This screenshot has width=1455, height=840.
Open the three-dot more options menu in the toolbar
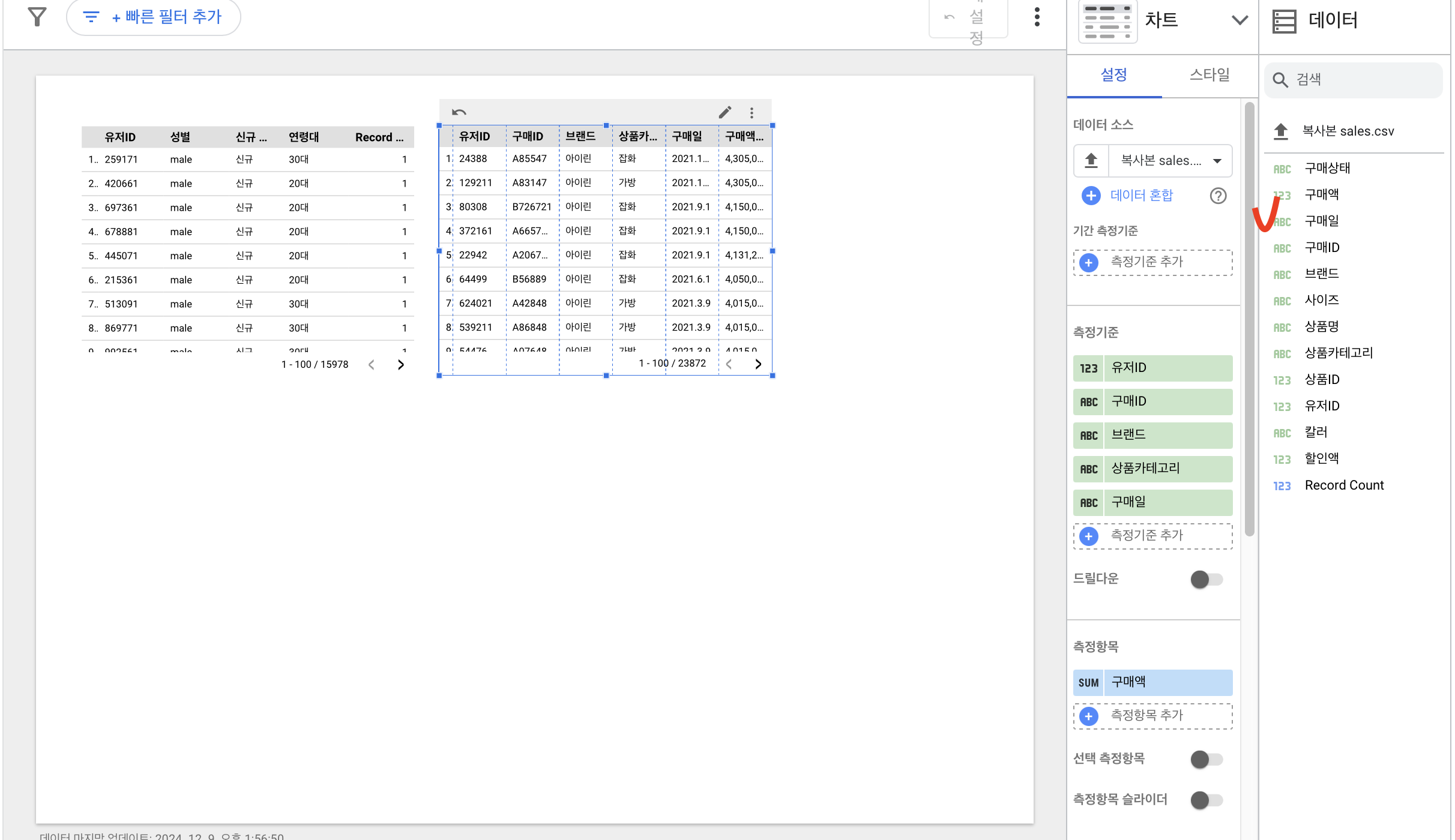point(1037,17)
